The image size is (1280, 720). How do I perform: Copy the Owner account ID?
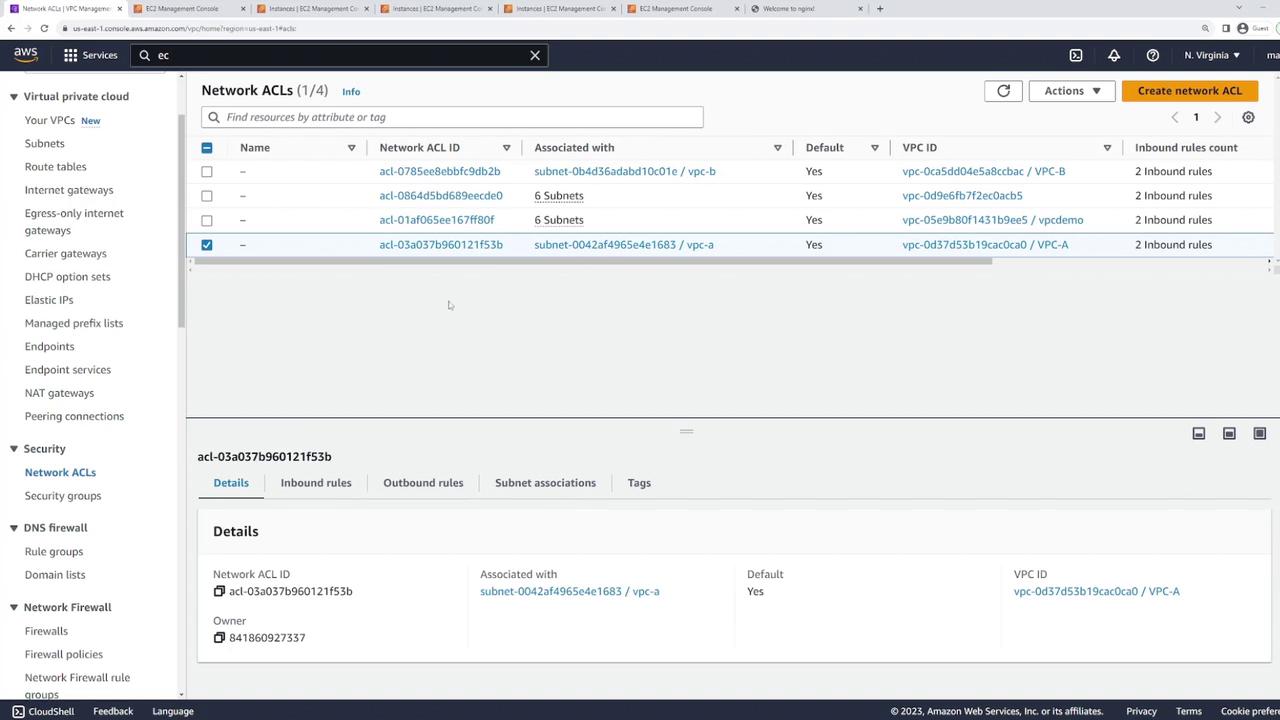click(x=219, y=638)
